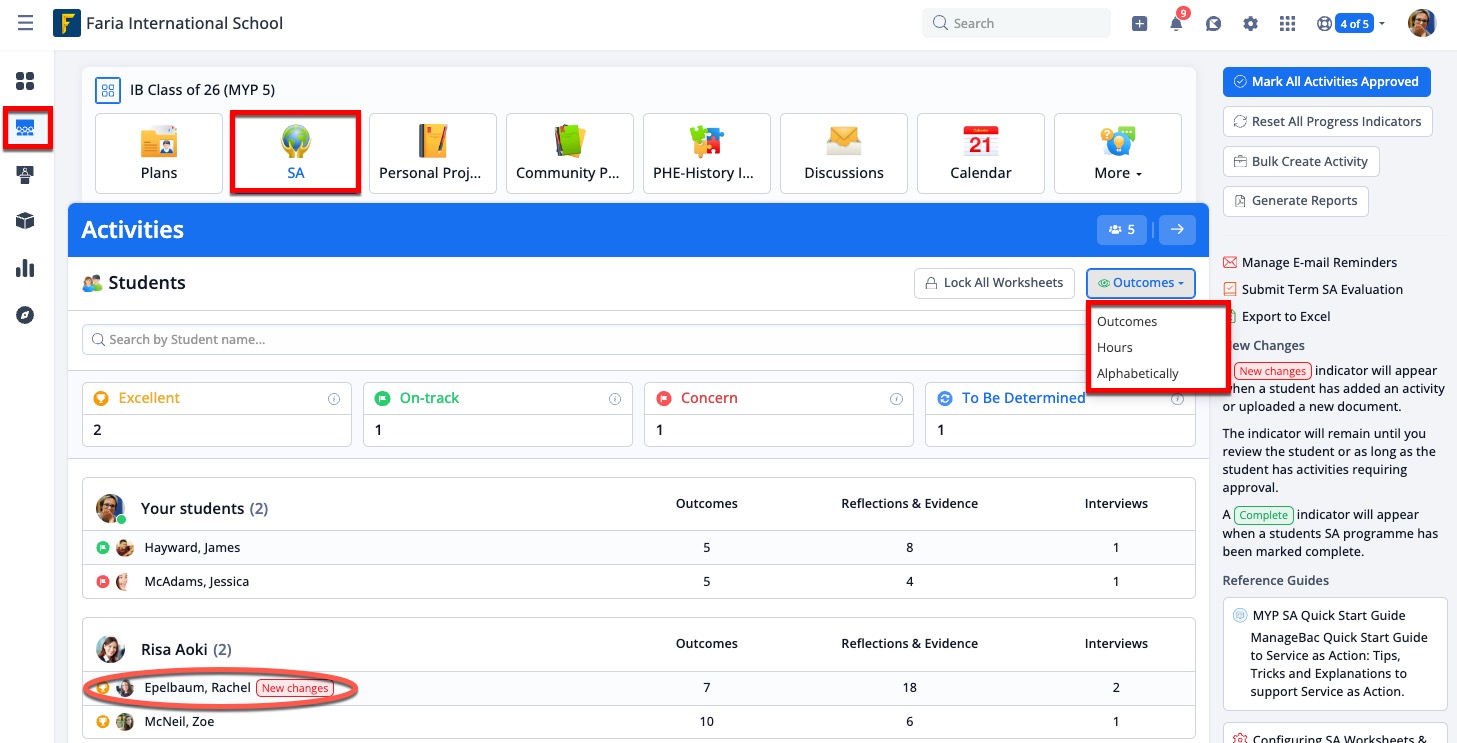The height and width of the screenshot is (743, 1457).
Task: Open the dashboard icon in sidebar
Action: coord(25,82)
